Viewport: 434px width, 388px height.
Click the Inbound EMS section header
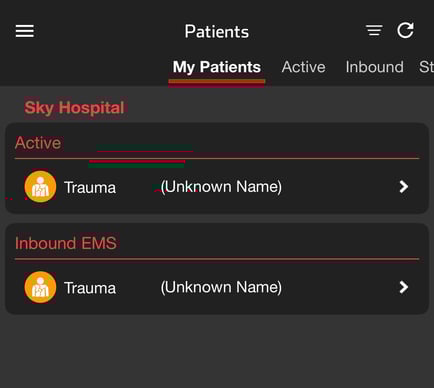point(66,243)
